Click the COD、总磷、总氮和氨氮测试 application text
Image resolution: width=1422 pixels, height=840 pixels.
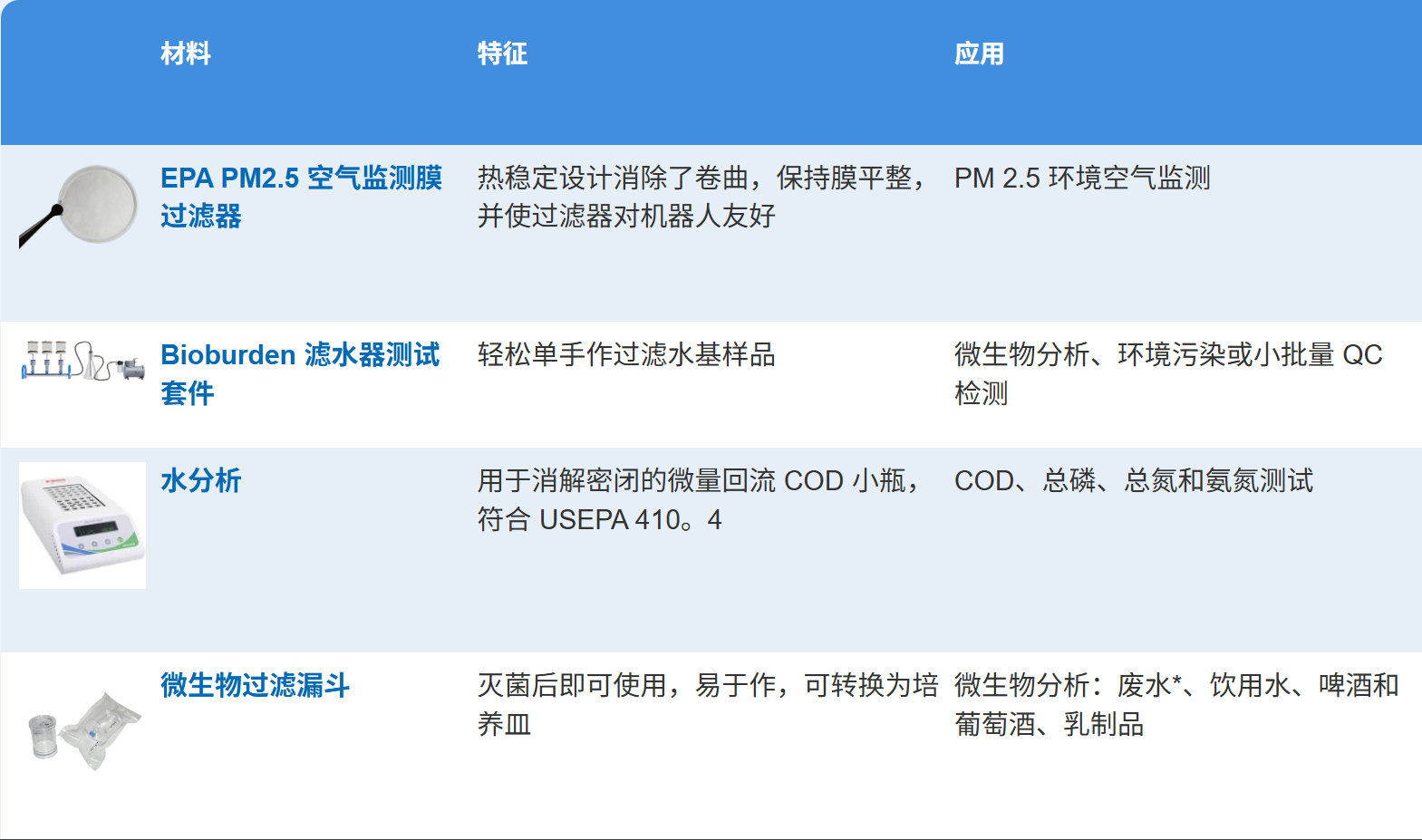pos(1133,480)
